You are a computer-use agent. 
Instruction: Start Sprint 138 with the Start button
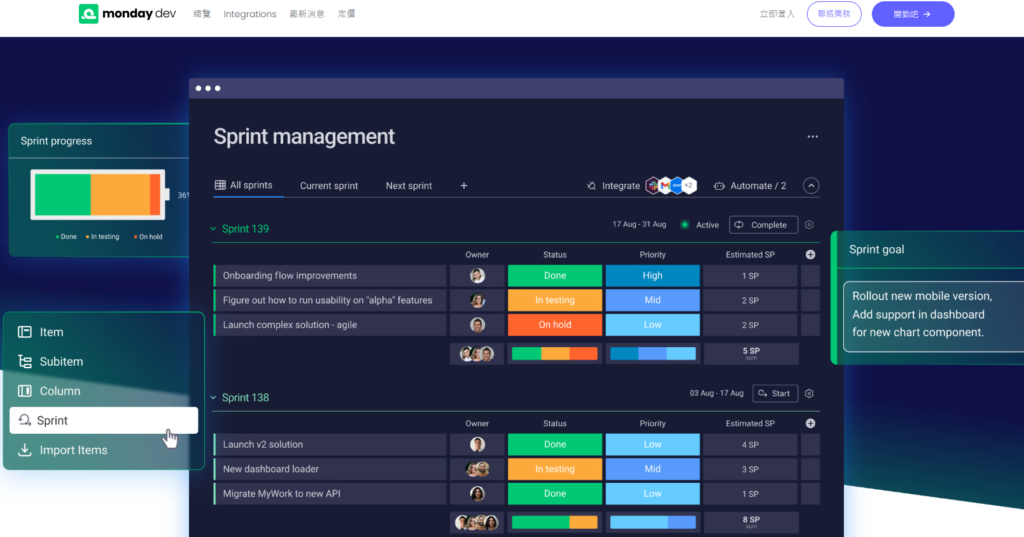click(x=775, y=393)
